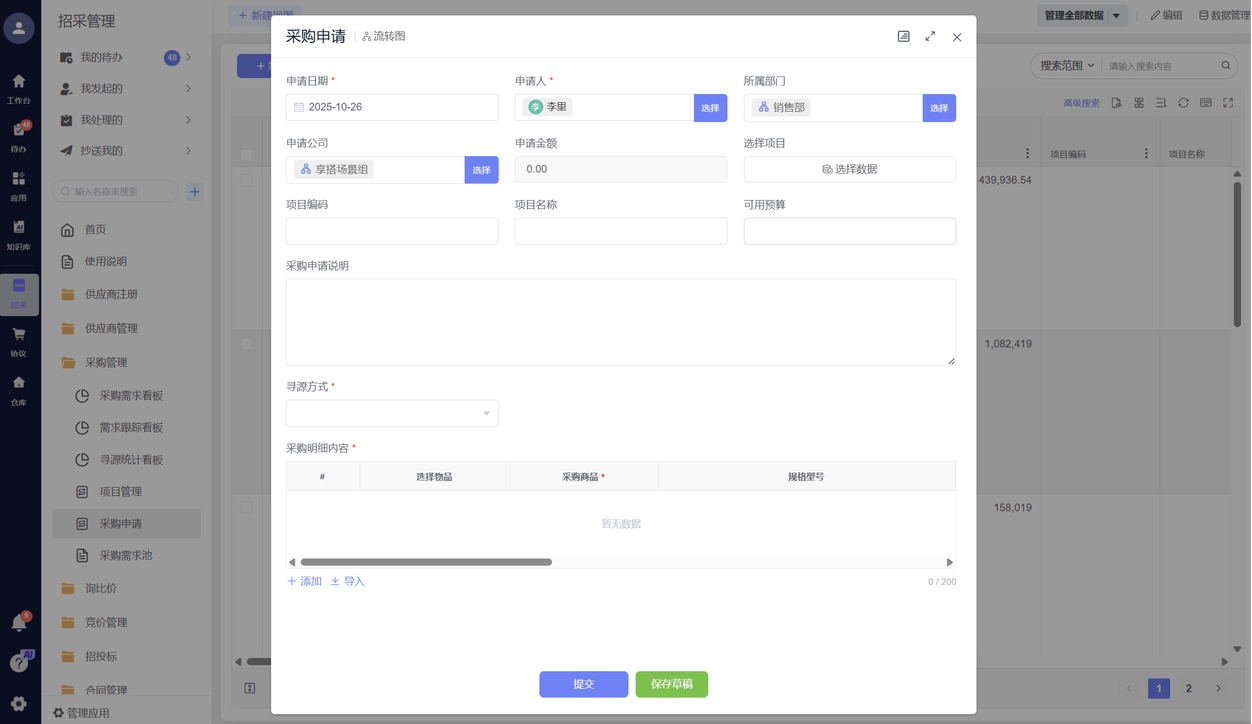Click 导入 to import purchase detail rows

click(x=348, y=582)
